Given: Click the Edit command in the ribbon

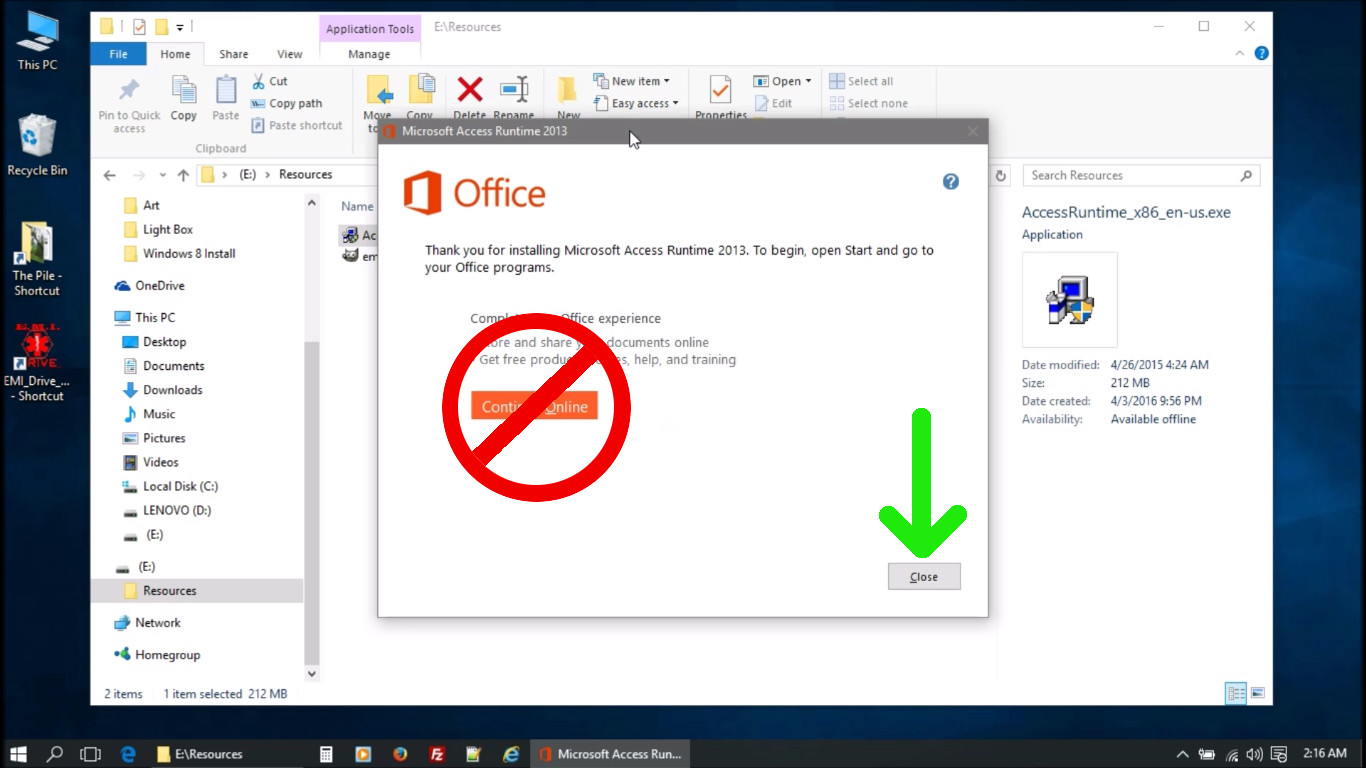Looking at the screenshot, I should (x=772, y=103).
